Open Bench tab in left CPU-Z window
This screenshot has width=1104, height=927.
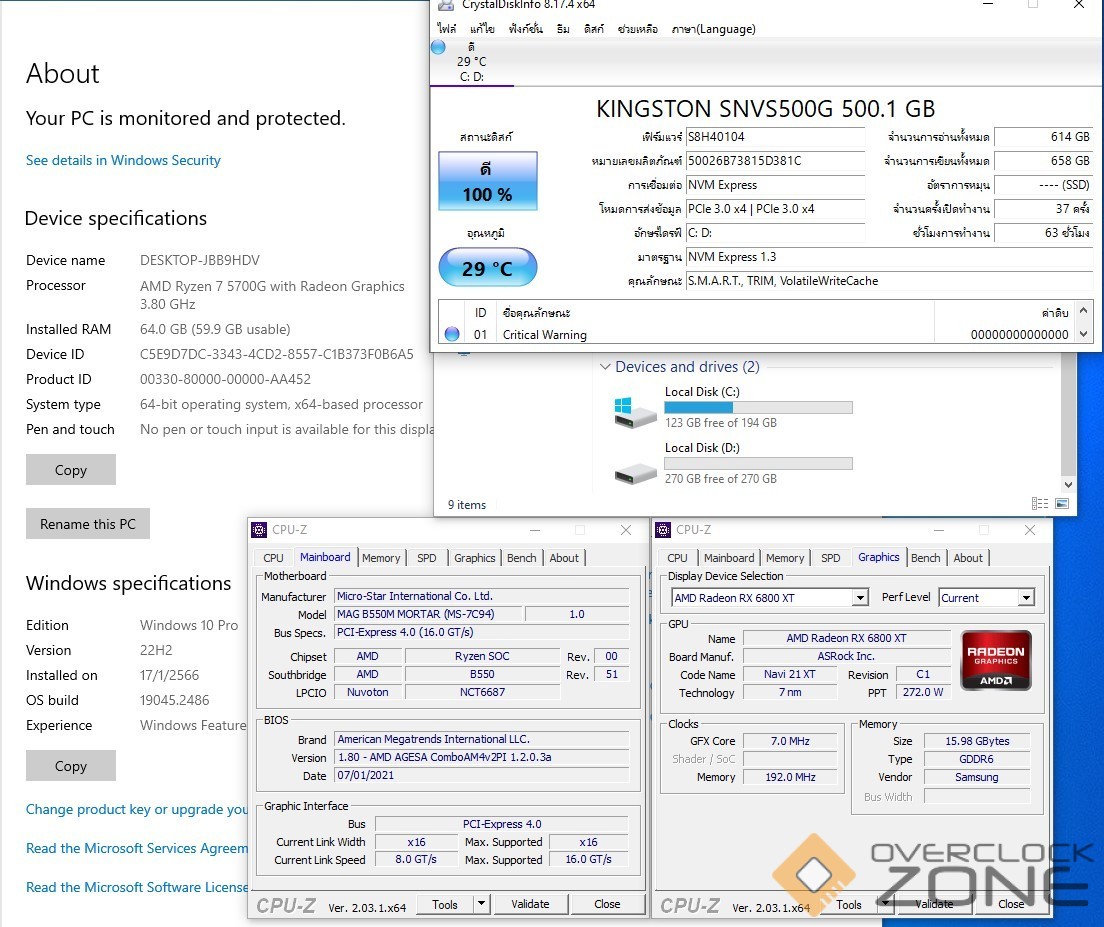pos(522,558)
